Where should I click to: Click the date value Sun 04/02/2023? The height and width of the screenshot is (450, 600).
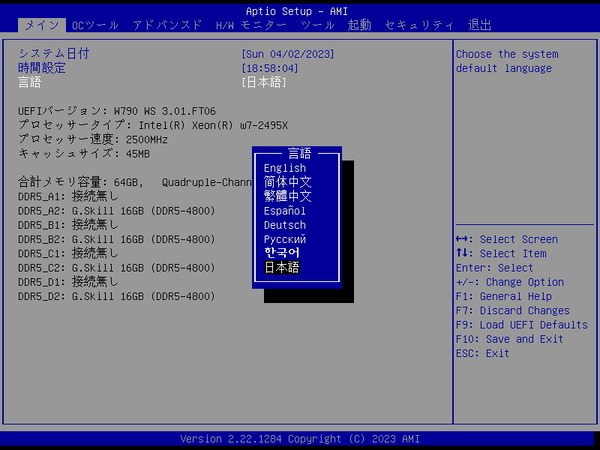[288, 54]
